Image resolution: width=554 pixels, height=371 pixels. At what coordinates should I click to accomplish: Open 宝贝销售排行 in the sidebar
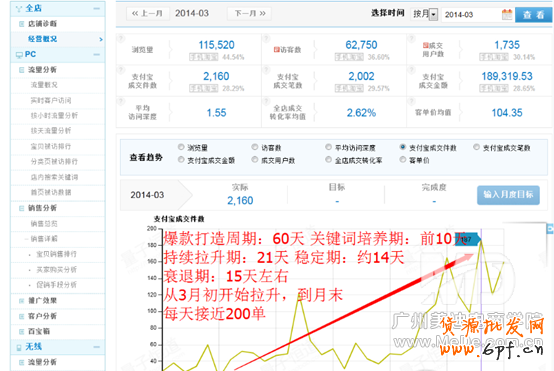(x=56, y=254)
